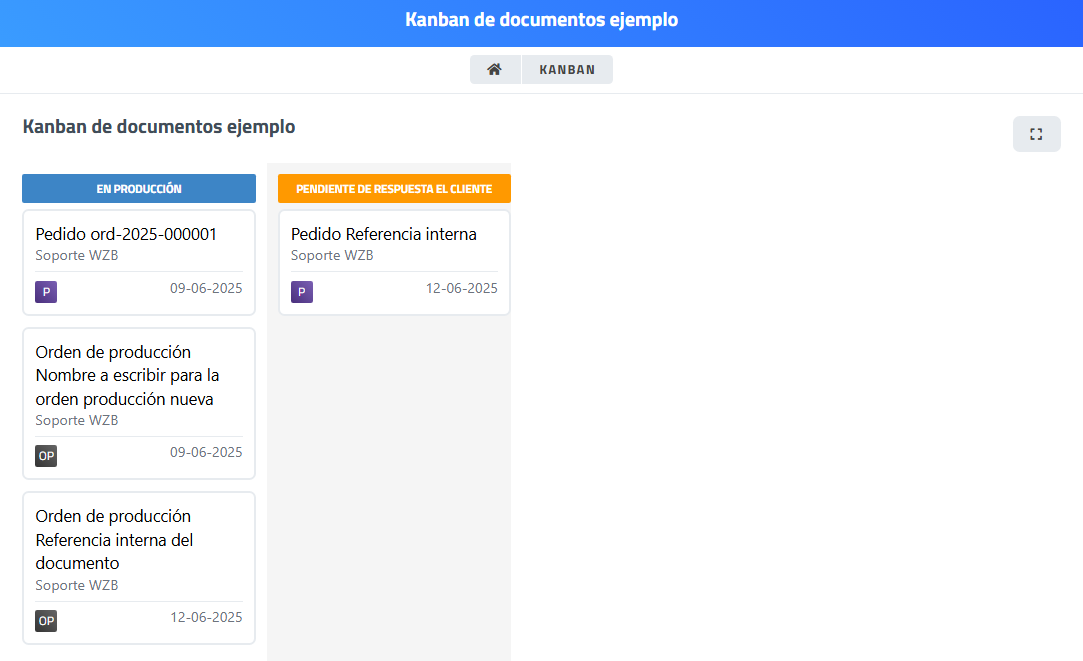Open 'Orden de producción Referencia interna del documento' card
Image resolution: width=1083 pixels, height=661 pixels.
114,540
